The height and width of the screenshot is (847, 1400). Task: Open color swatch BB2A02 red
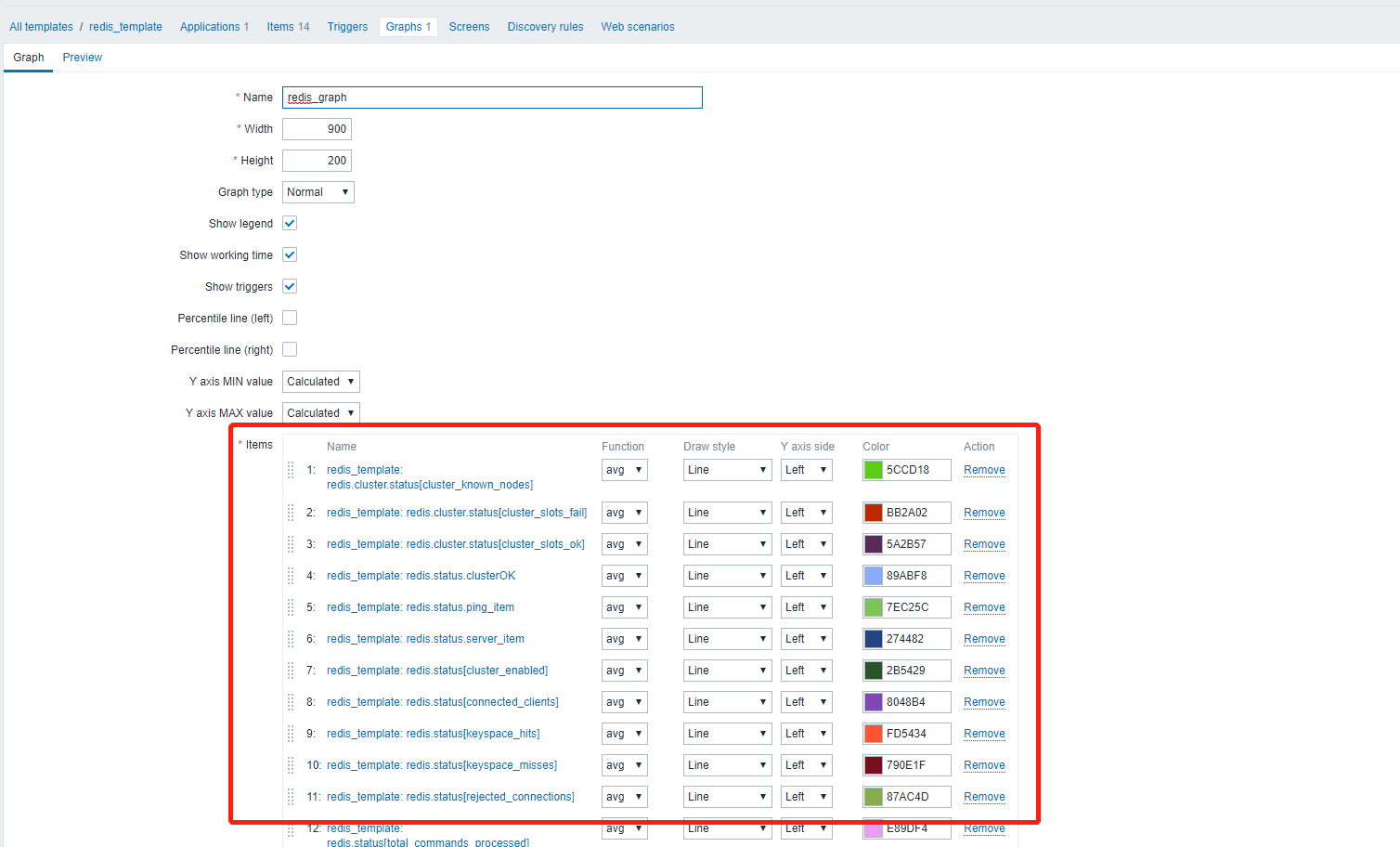click(873, 513)
